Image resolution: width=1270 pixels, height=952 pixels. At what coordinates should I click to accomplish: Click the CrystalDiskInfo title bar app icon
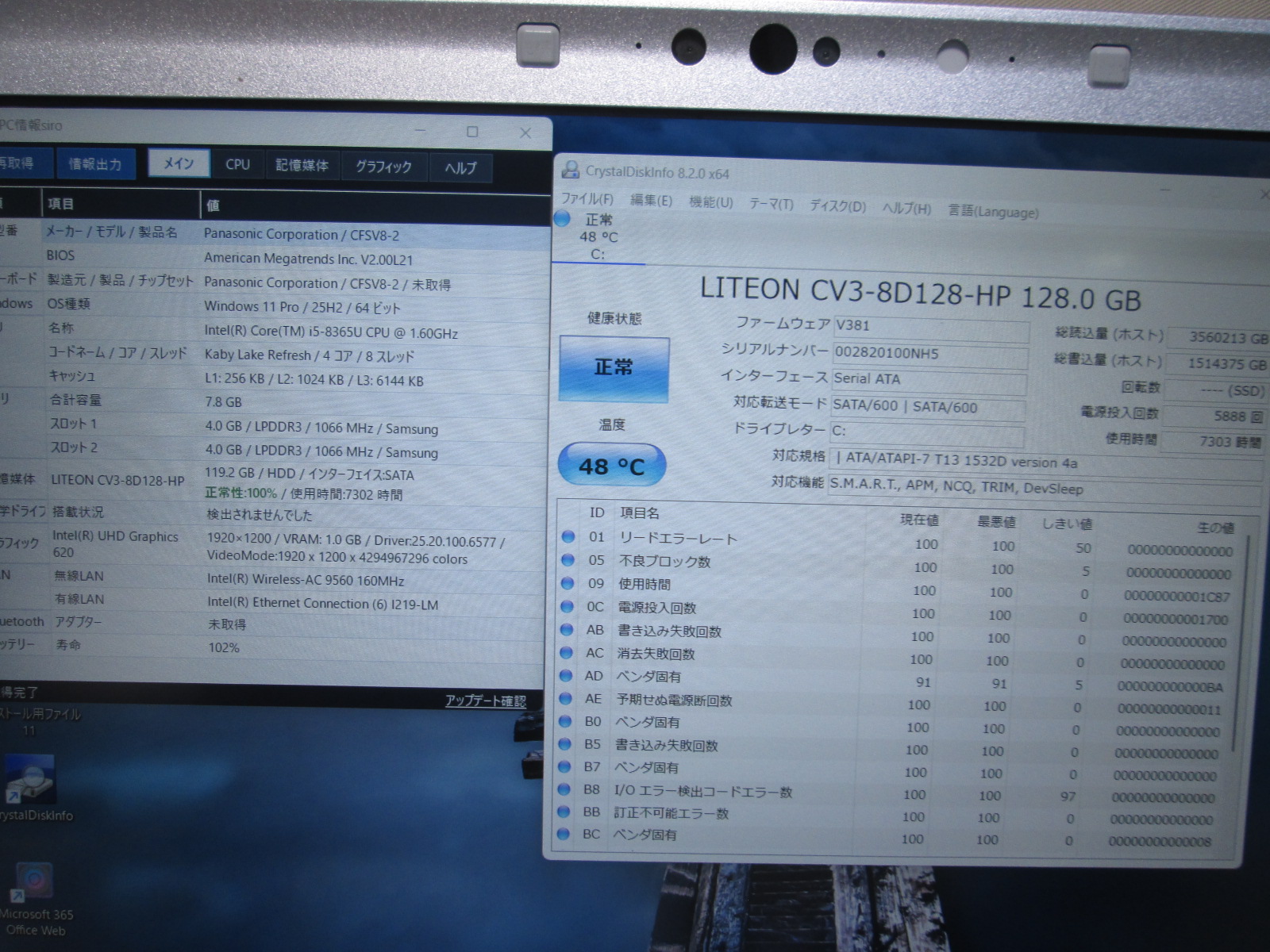(570, 170)
